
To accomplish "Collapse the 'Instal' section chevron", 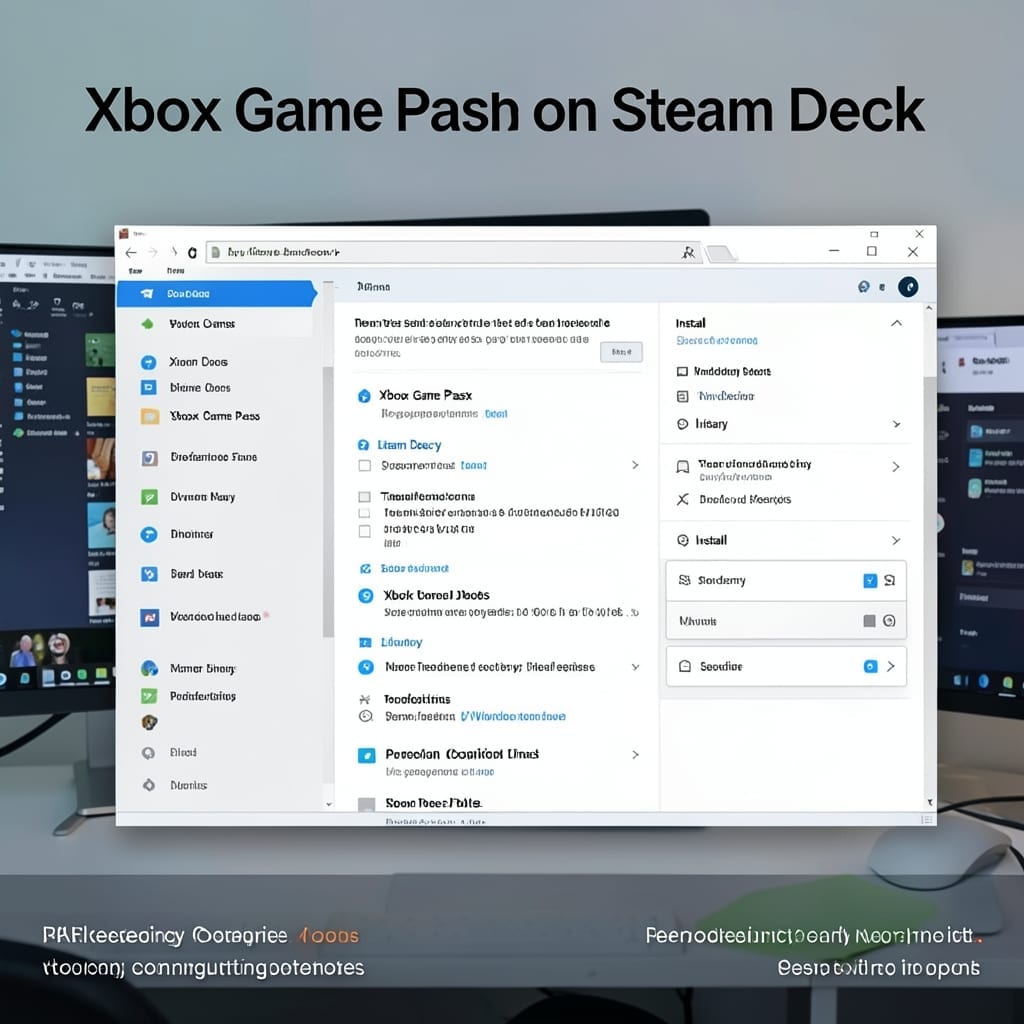I will (896, 323).
